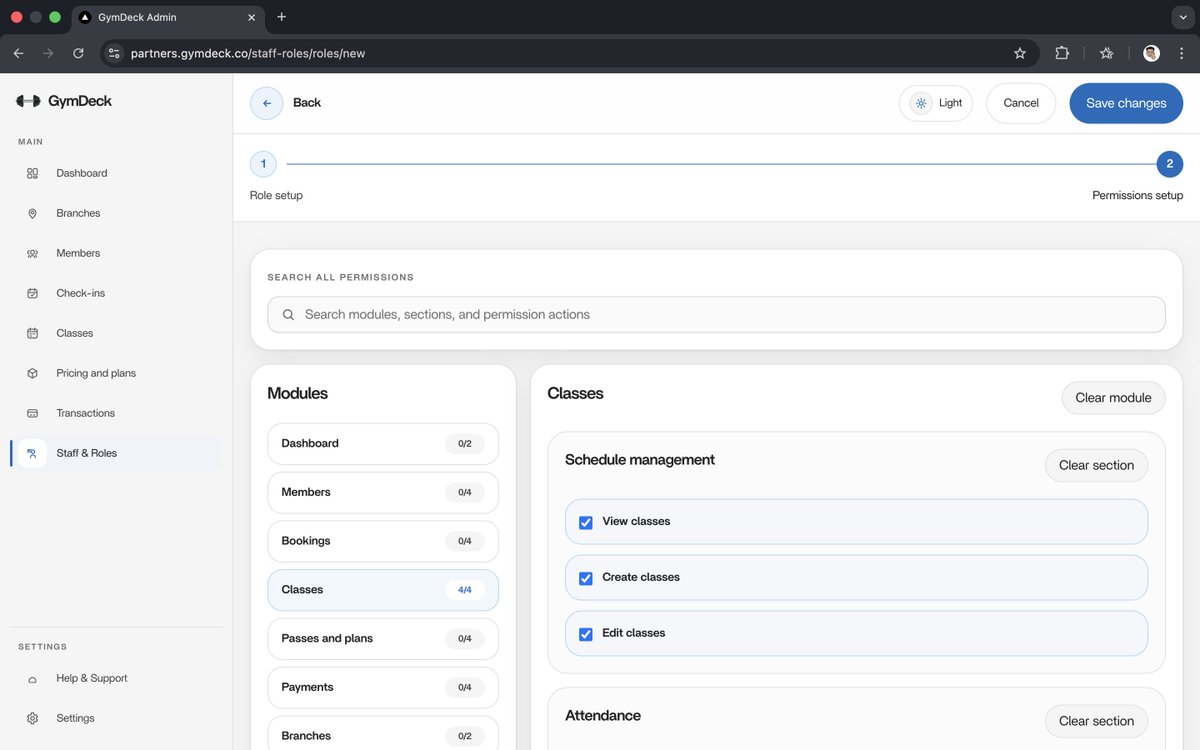Clear the Attendance section
Viewport: 1200px width, 750px height.
1096,721
